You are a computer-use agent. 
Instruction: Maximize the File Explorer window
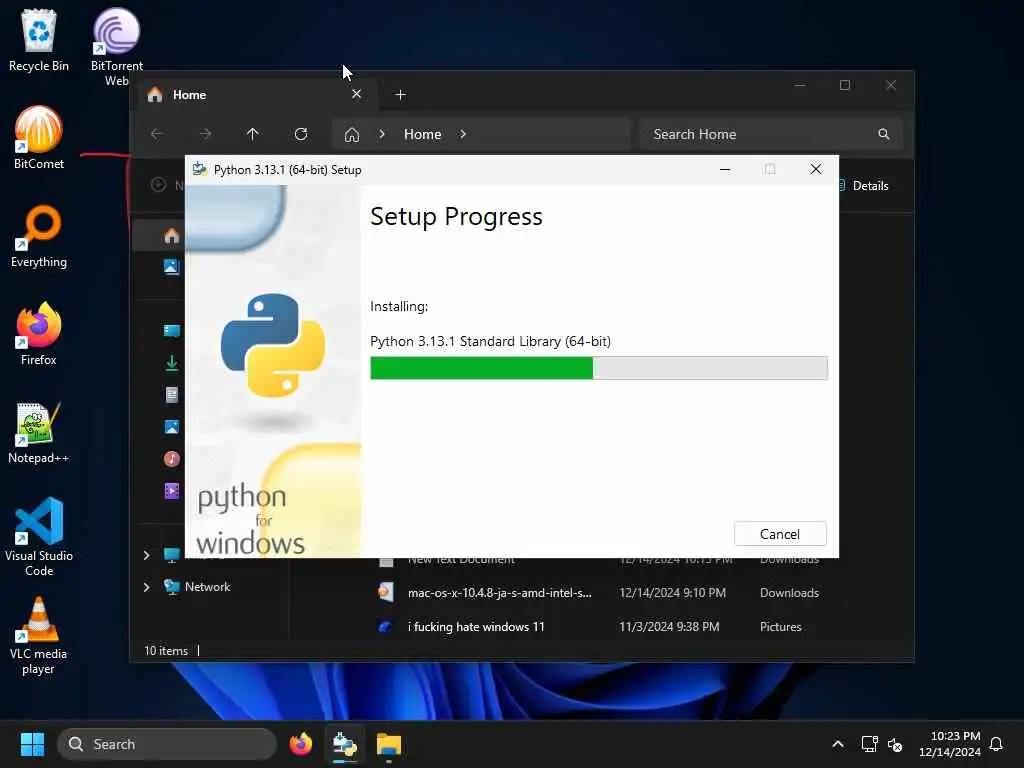coord(844,85)
